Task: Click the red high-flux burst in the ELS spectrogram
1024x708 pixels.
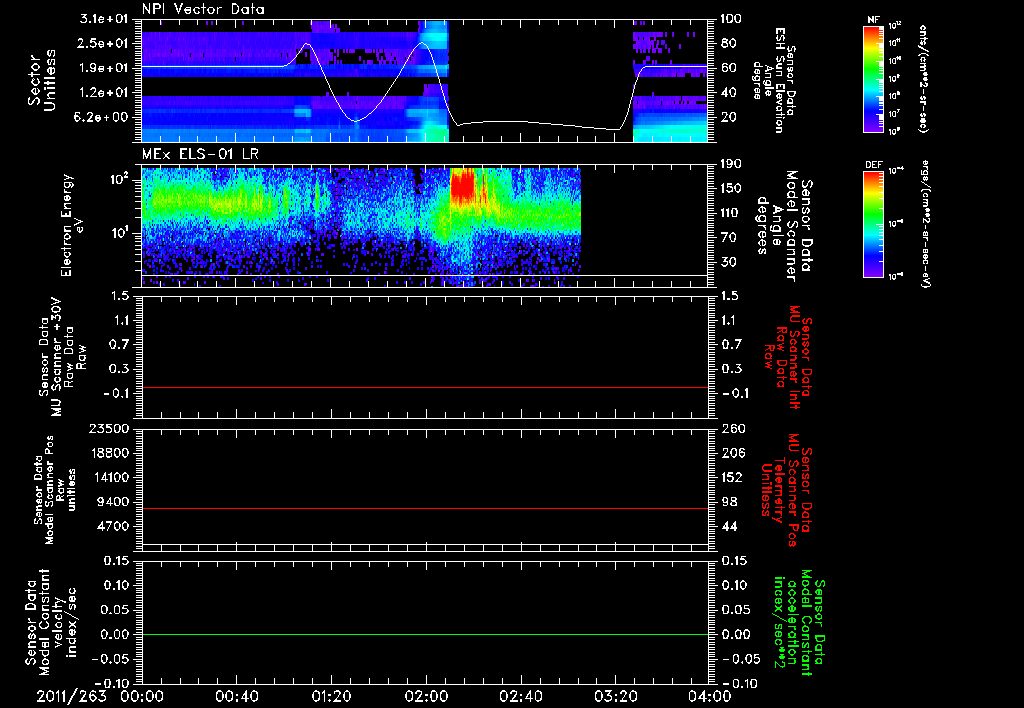Action: [462, 187]
